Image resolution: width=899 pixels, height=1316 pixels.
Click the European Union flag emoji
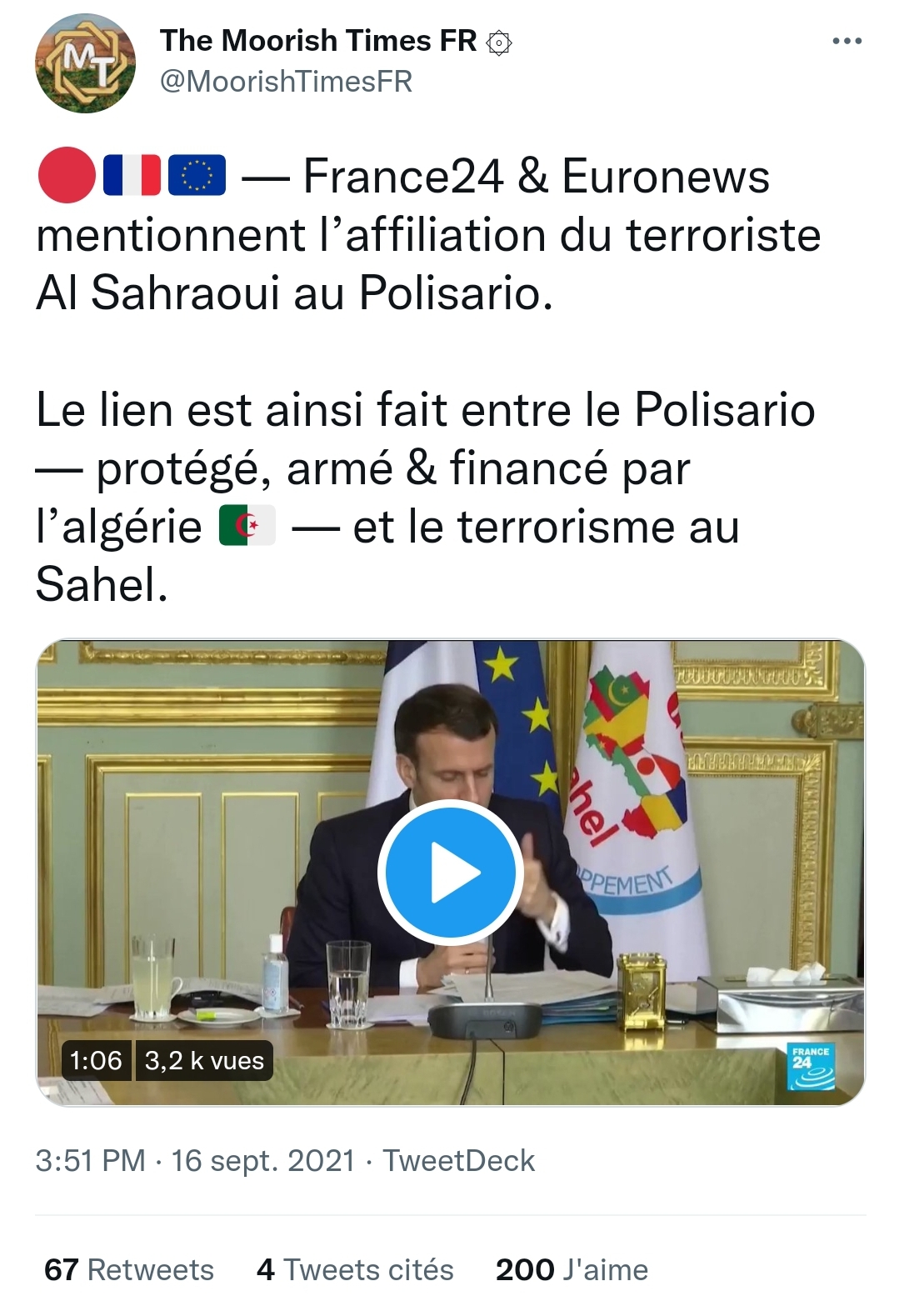197,175
